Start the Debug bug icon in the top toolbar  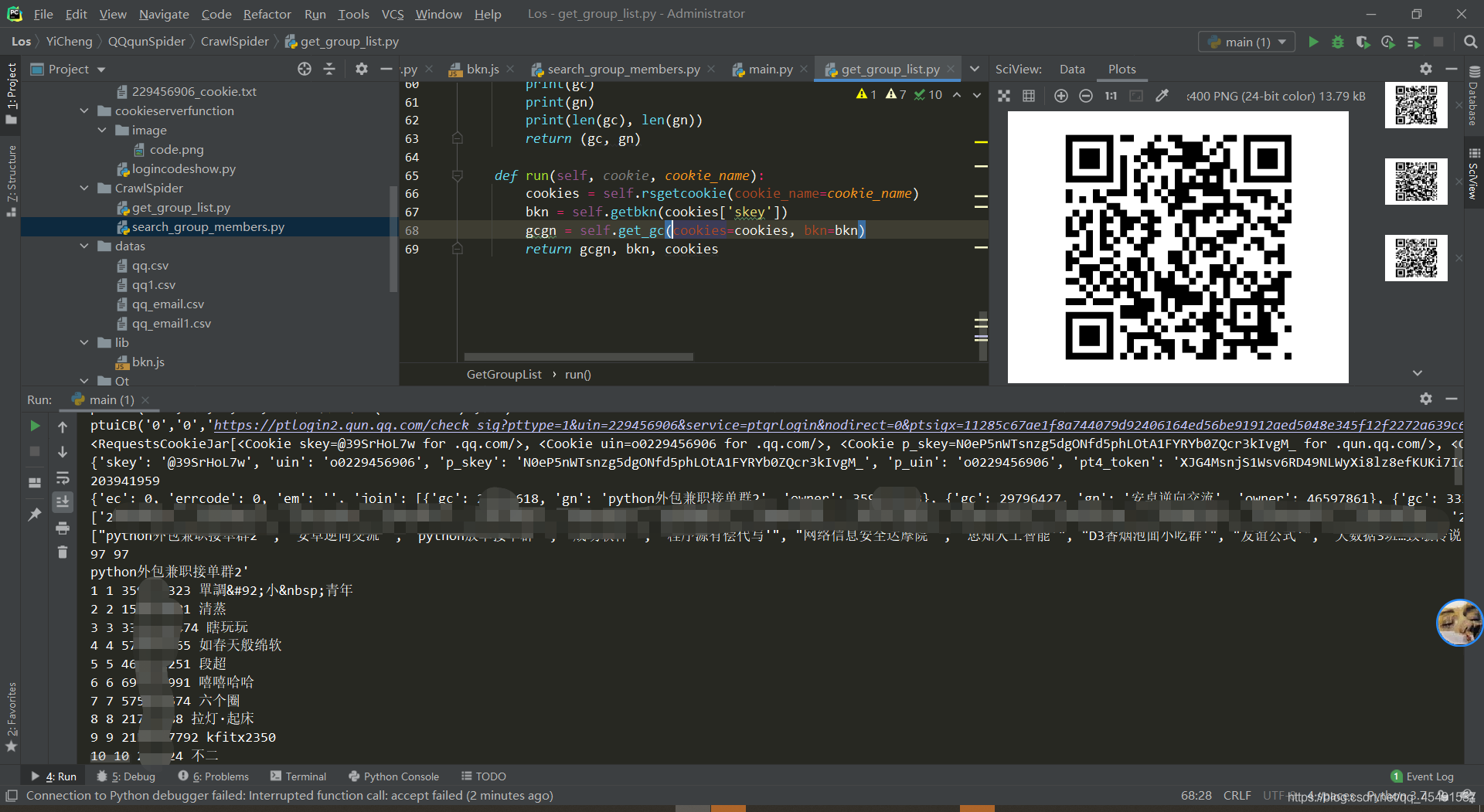click(1338, 42)
